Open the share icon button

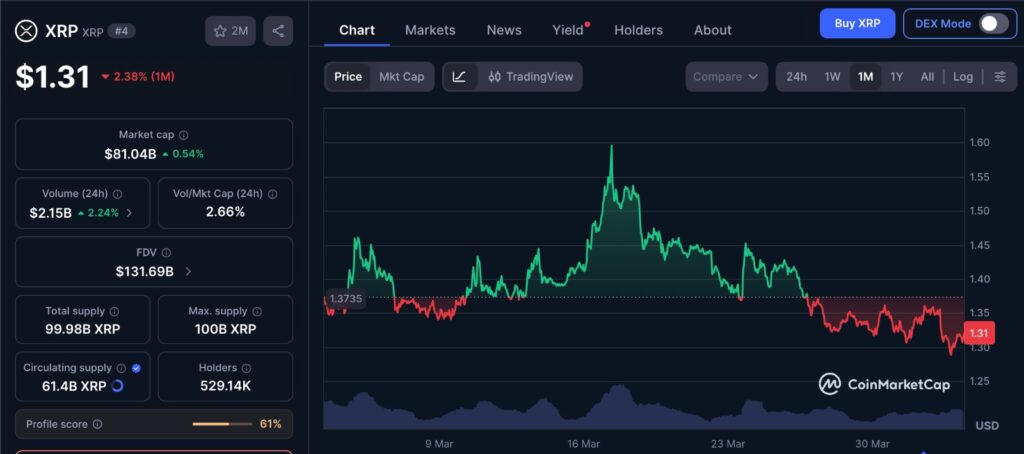point(278,31)
